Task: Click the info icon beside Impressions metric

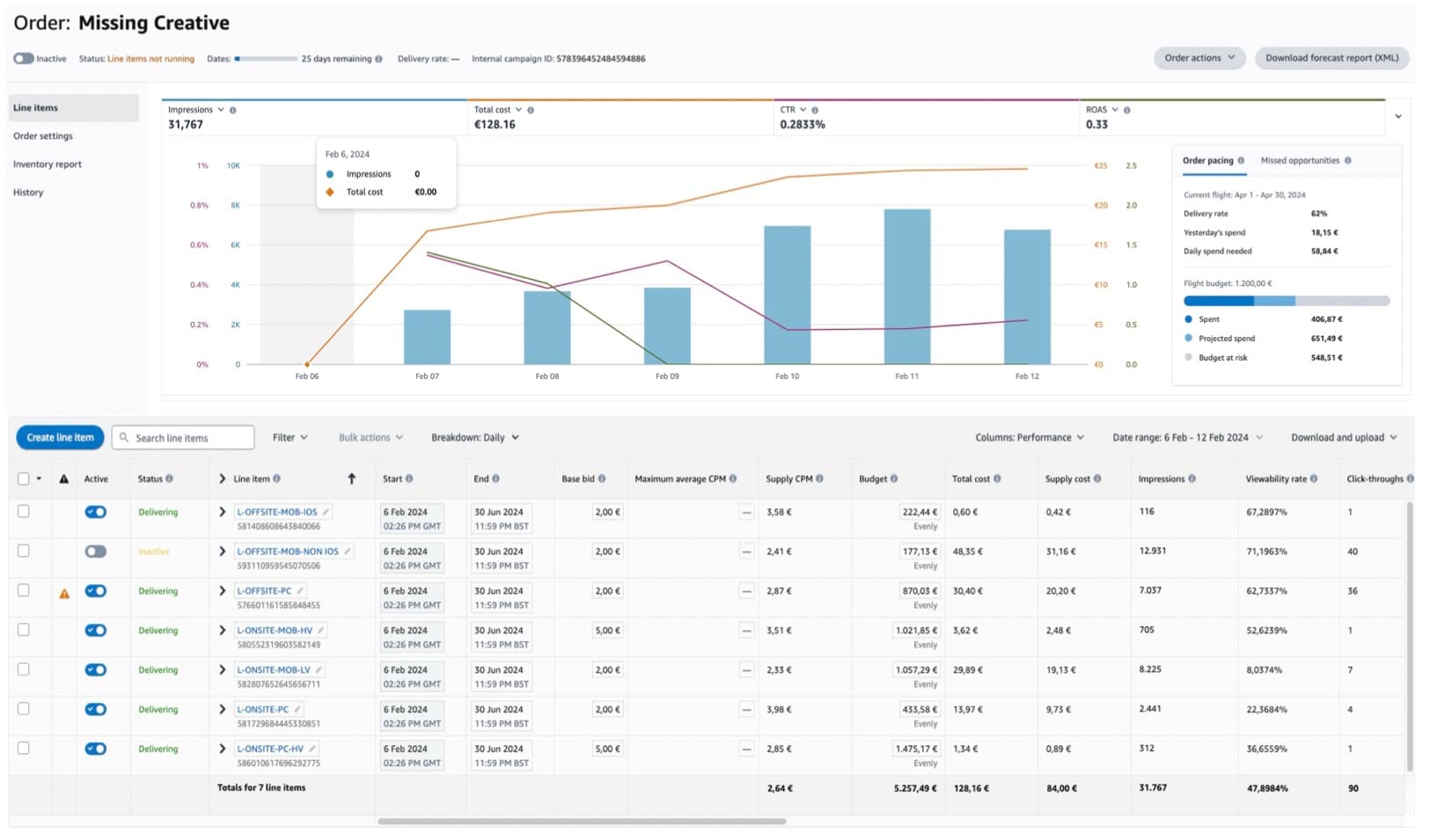Action: pos(233,111)
